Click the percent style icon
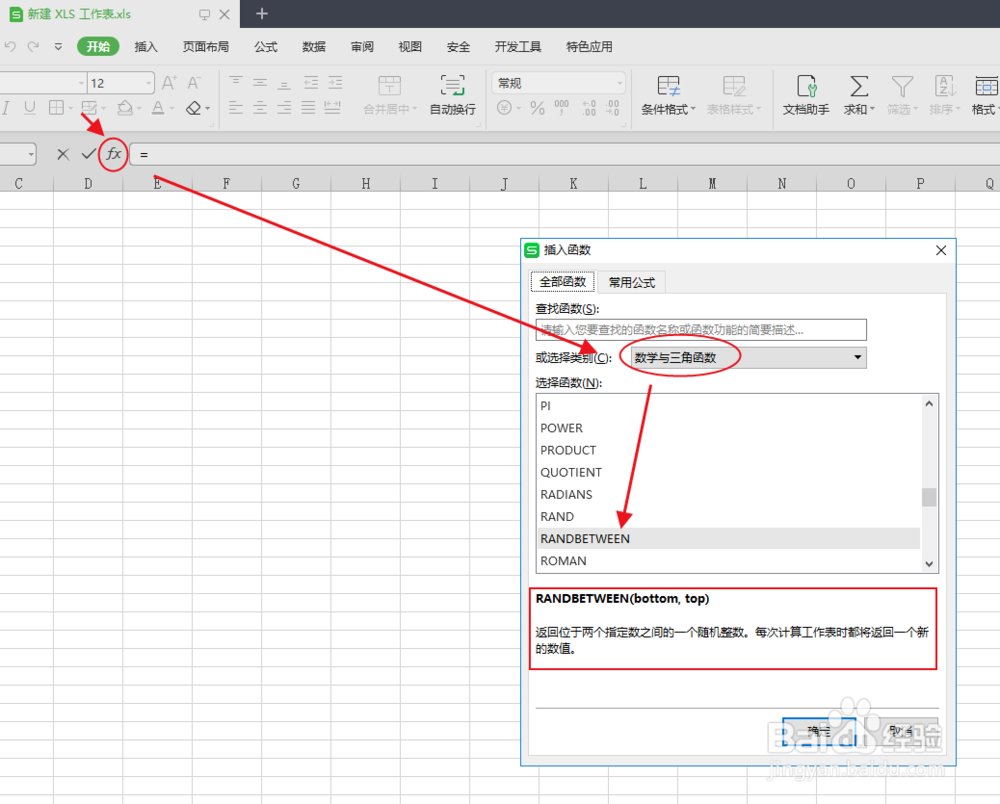The image size is (1000, 804). 538,108
